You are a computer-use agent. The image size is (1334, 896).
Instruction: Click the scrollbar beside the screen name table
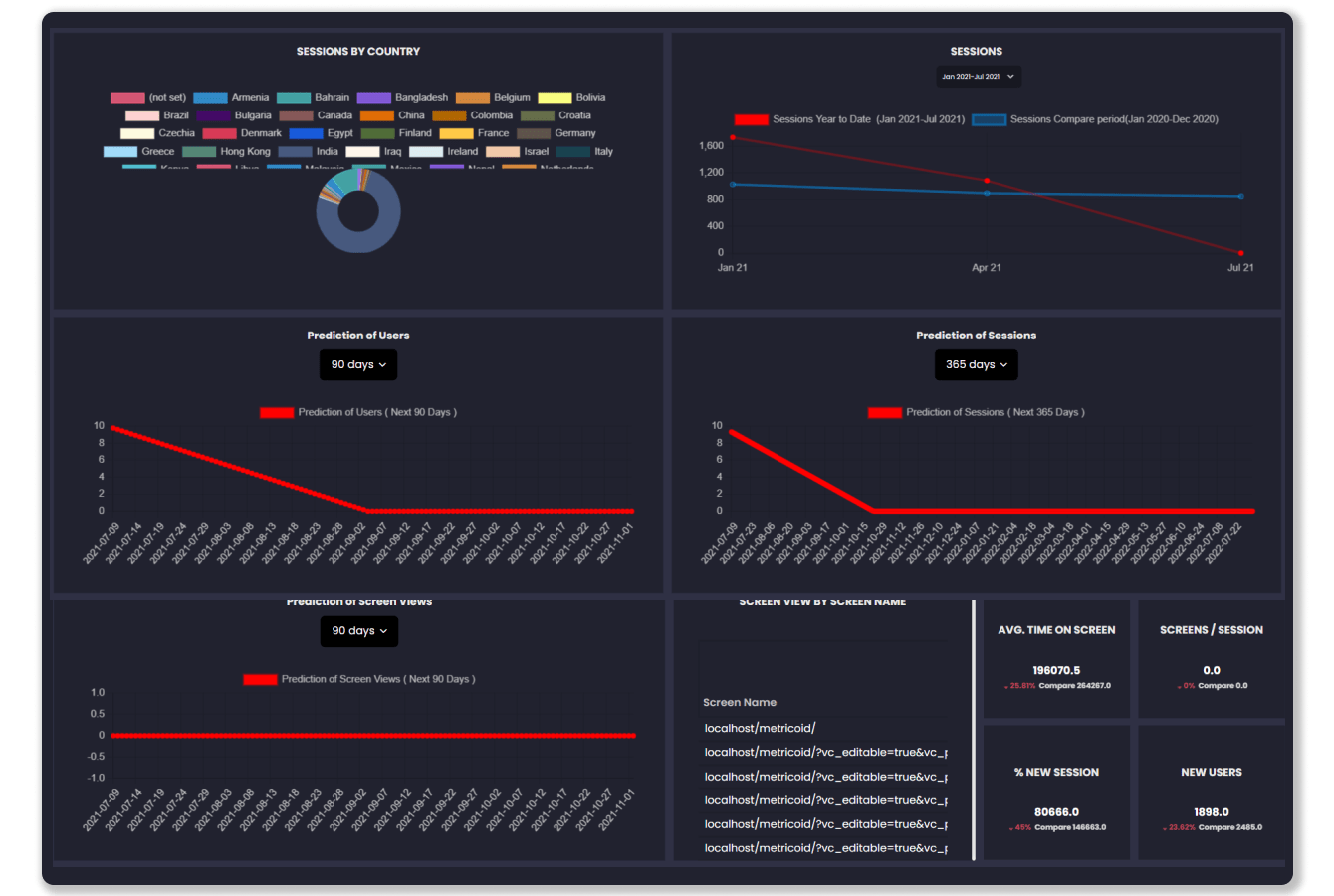click(974, 730)
